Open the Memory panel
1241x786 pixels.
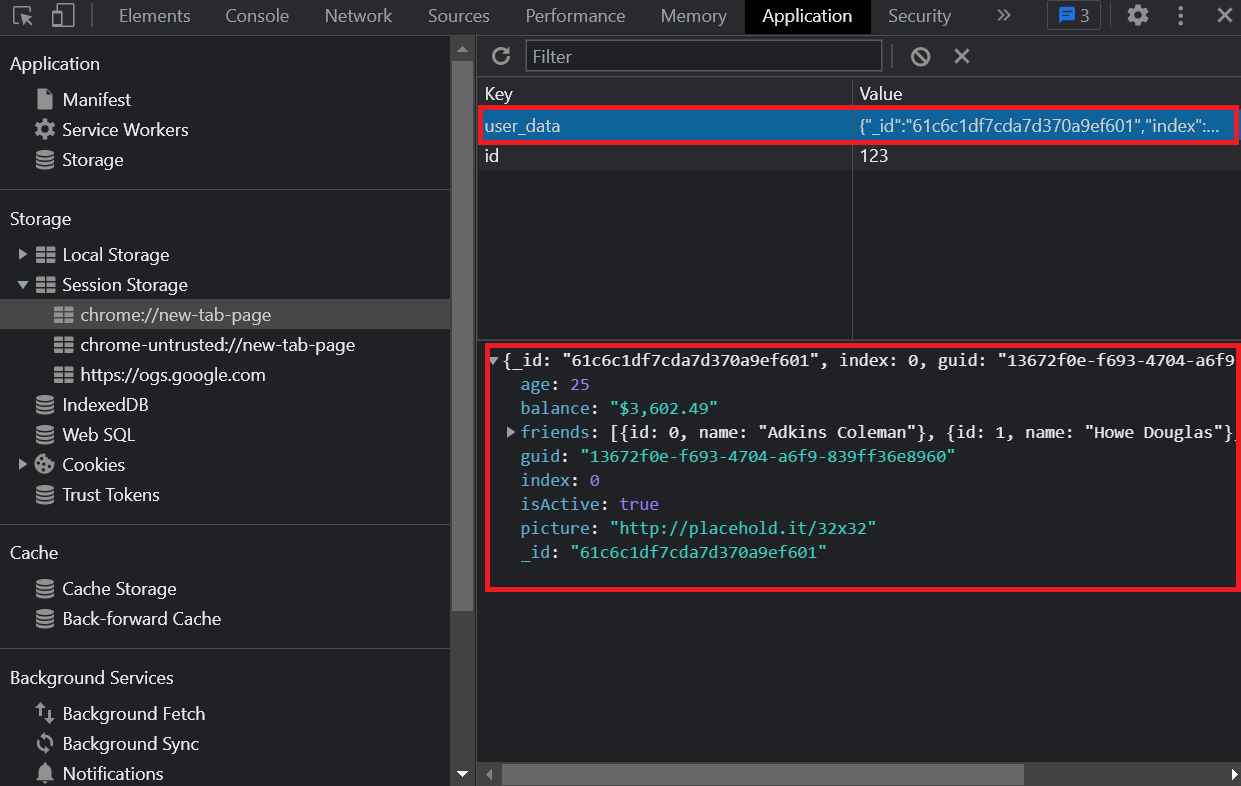(x=693, y=16)
